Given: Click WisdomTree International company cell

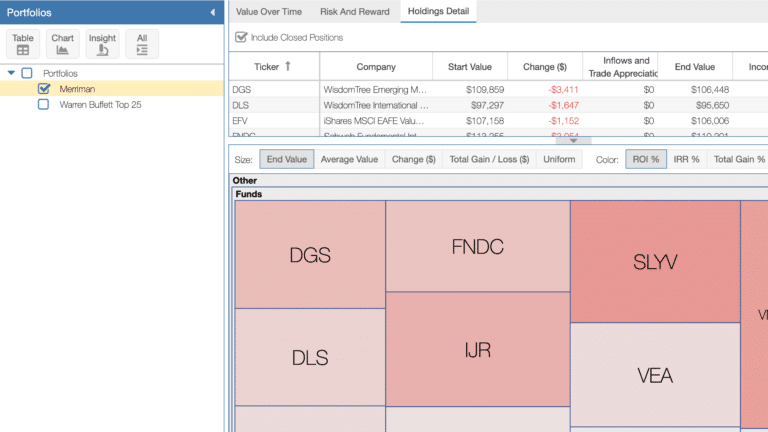Looking at the screenshot, I should [376, 105].
